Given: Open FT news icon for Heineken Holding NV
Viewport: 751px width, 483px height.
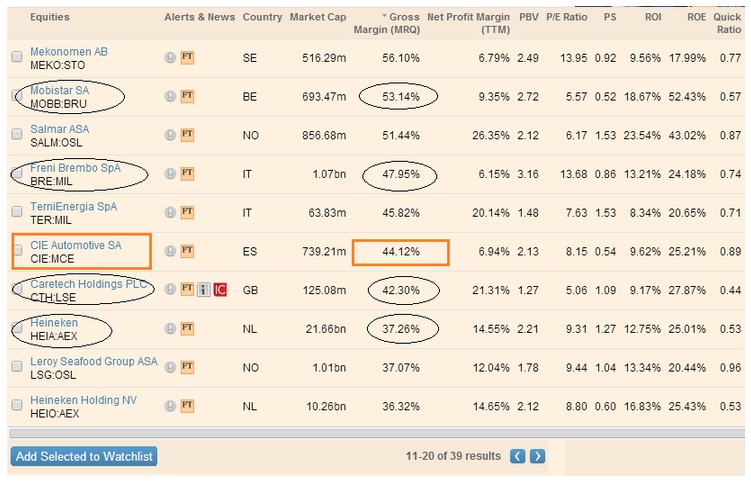Looking at the screenshot, I should (x=187, y=406).
